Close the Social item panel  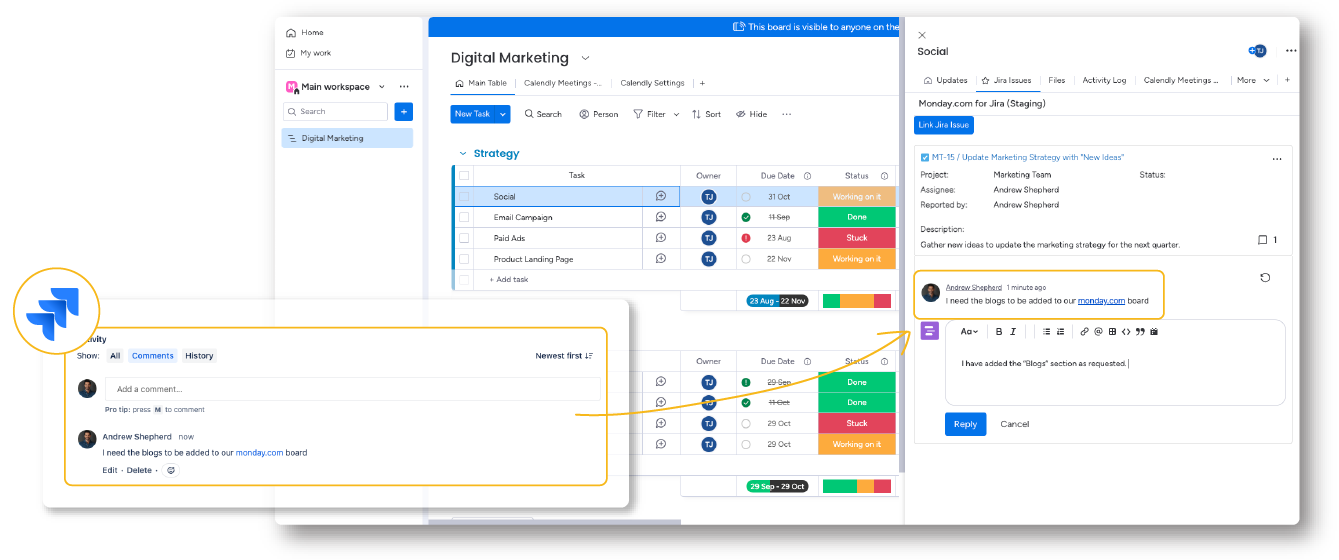(922, 35)
